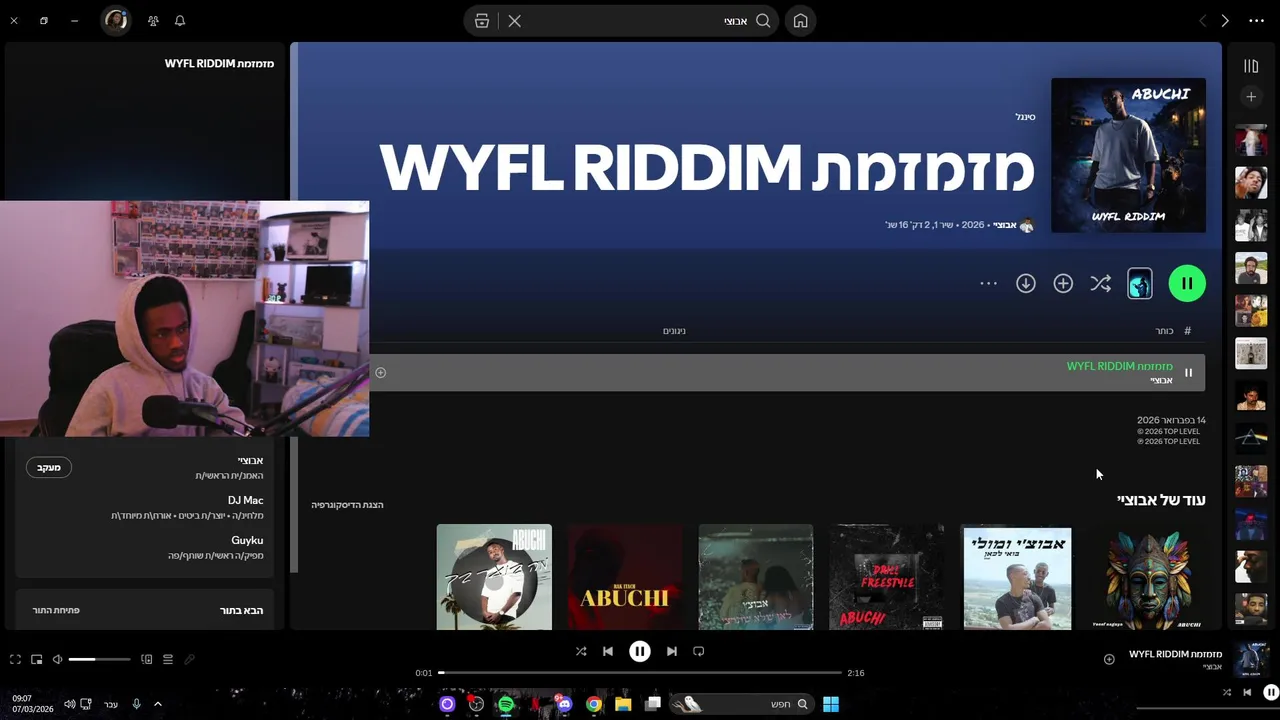Open WYFL RIDDIM album cover art
1280x720 pixels.
pos(1128,155)
